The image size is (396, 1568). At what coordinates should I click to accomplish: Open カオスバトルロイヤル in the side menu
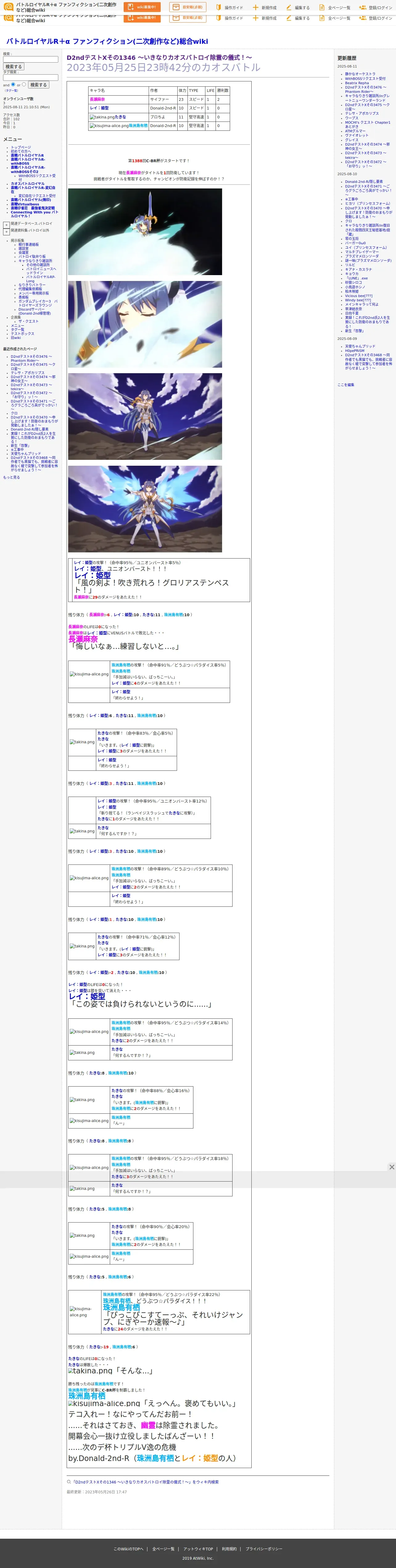(27, 184)
